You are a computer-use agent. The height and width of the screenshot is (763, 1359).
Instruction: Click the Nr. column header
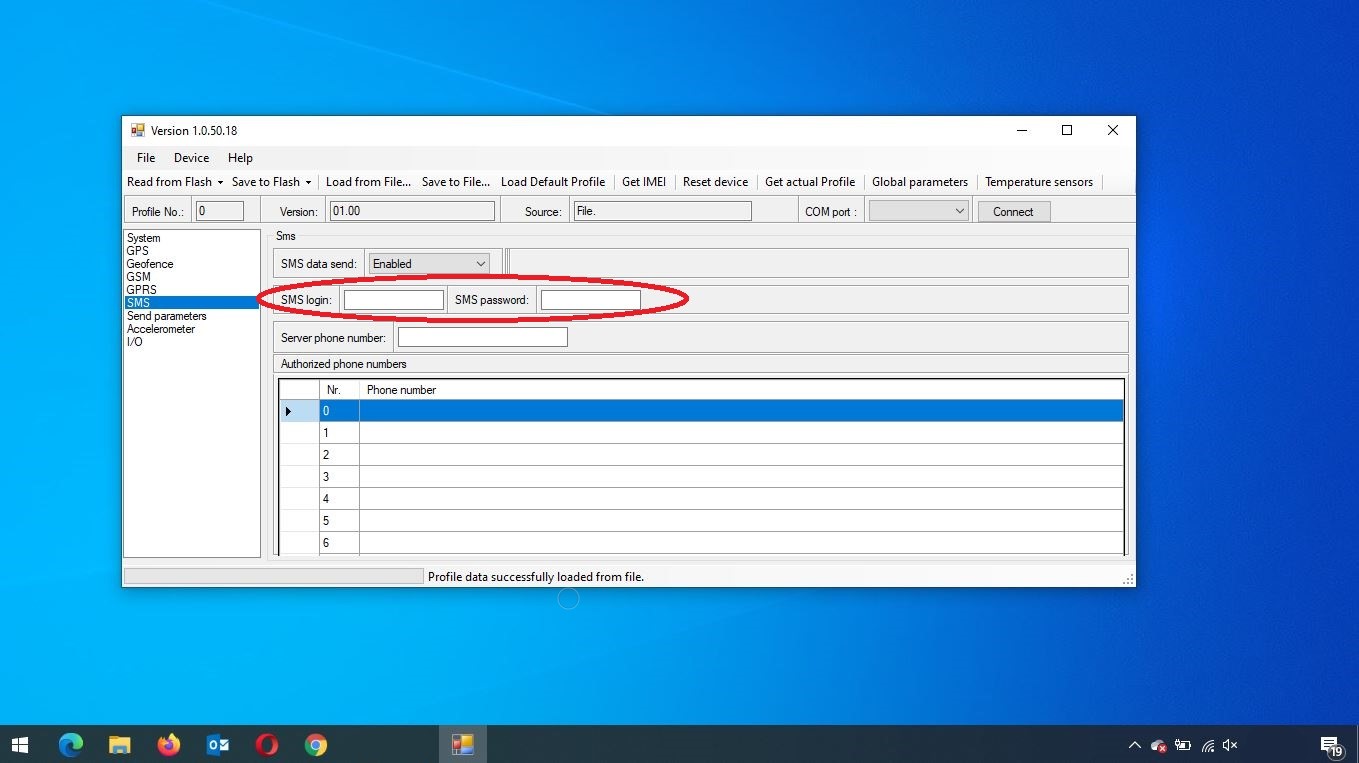tap(339, 390)
